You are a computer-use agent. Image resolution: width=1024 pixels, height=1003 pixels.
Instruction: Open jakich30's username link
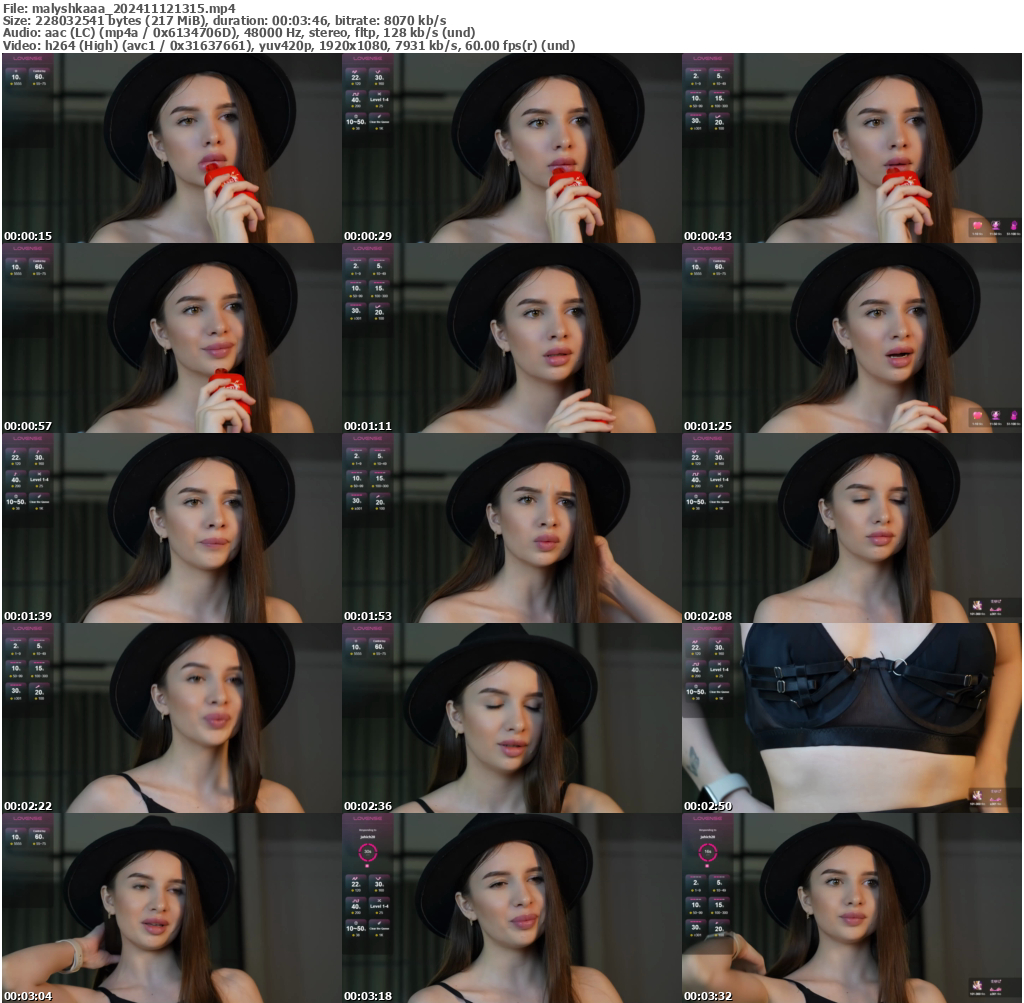click(367, 836)
